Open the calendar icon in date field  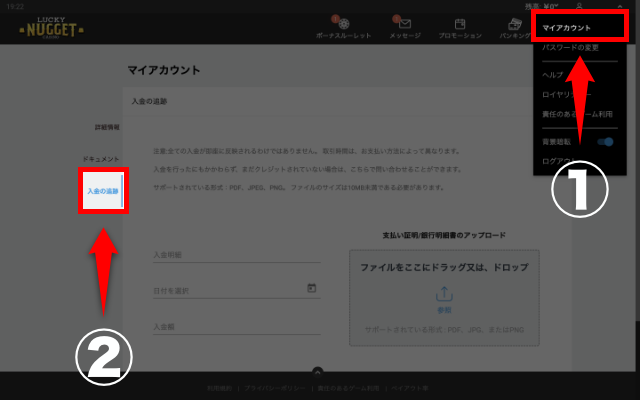click(x=312, y=289)
